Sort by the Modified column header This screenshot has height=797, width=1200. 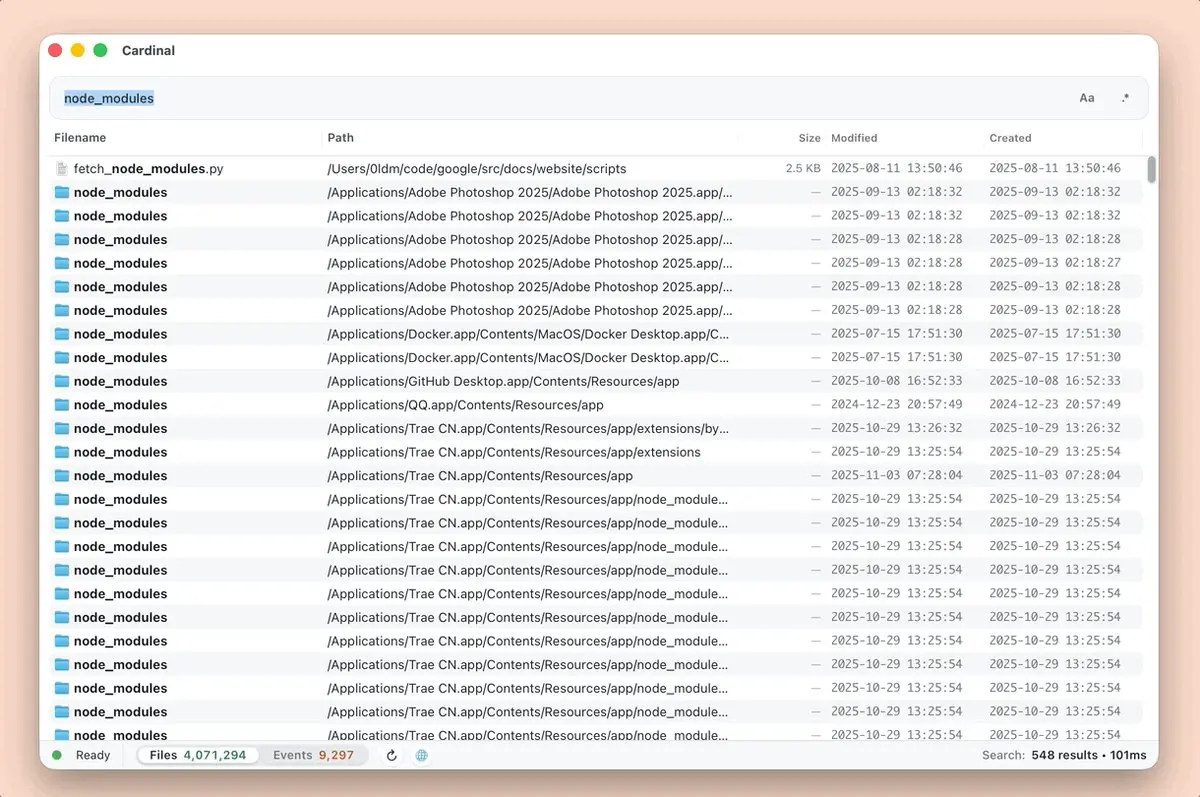pos(854,138)
